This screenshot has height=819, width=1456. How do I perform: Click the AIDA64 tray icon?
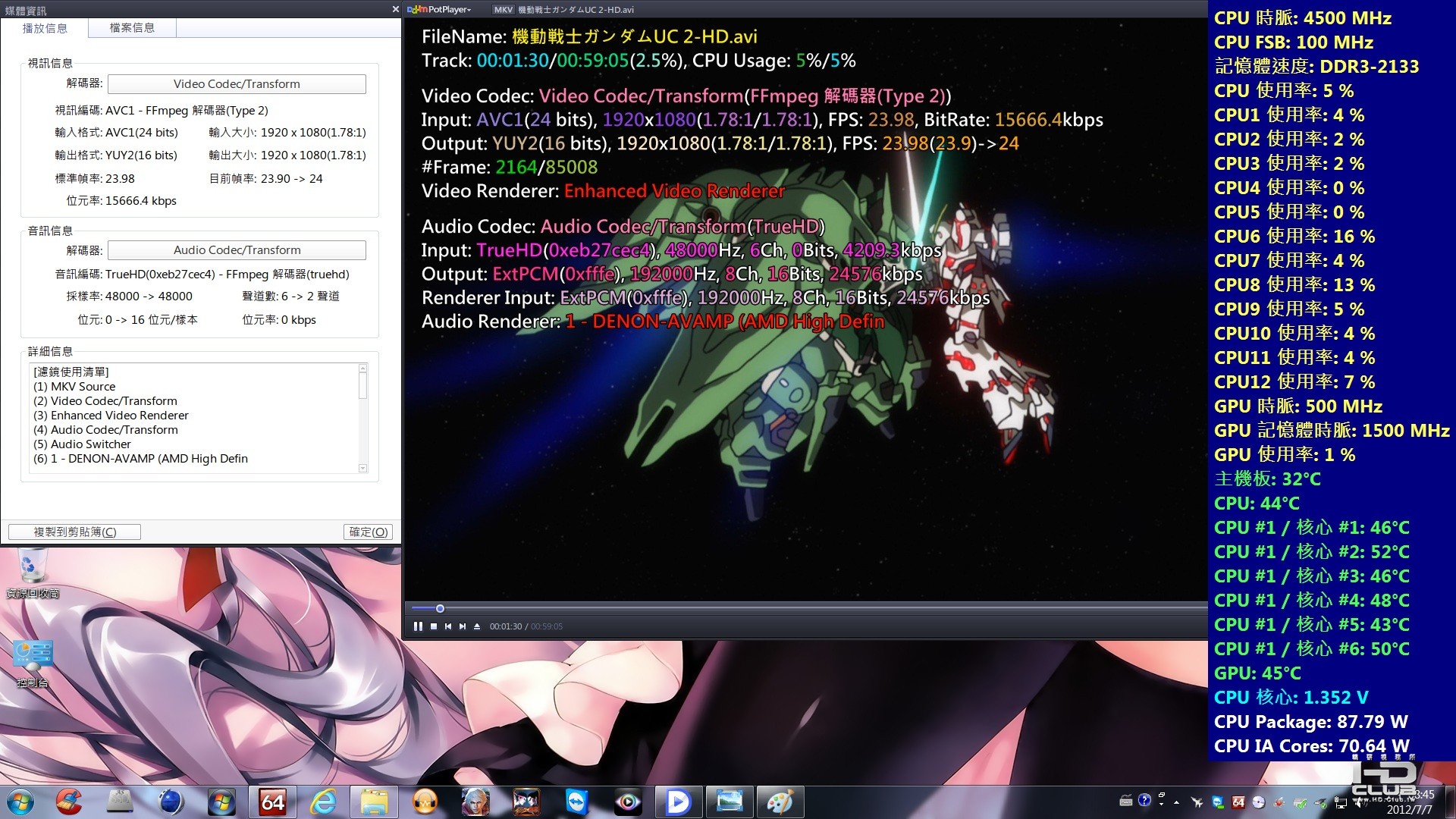[1238, 802]
